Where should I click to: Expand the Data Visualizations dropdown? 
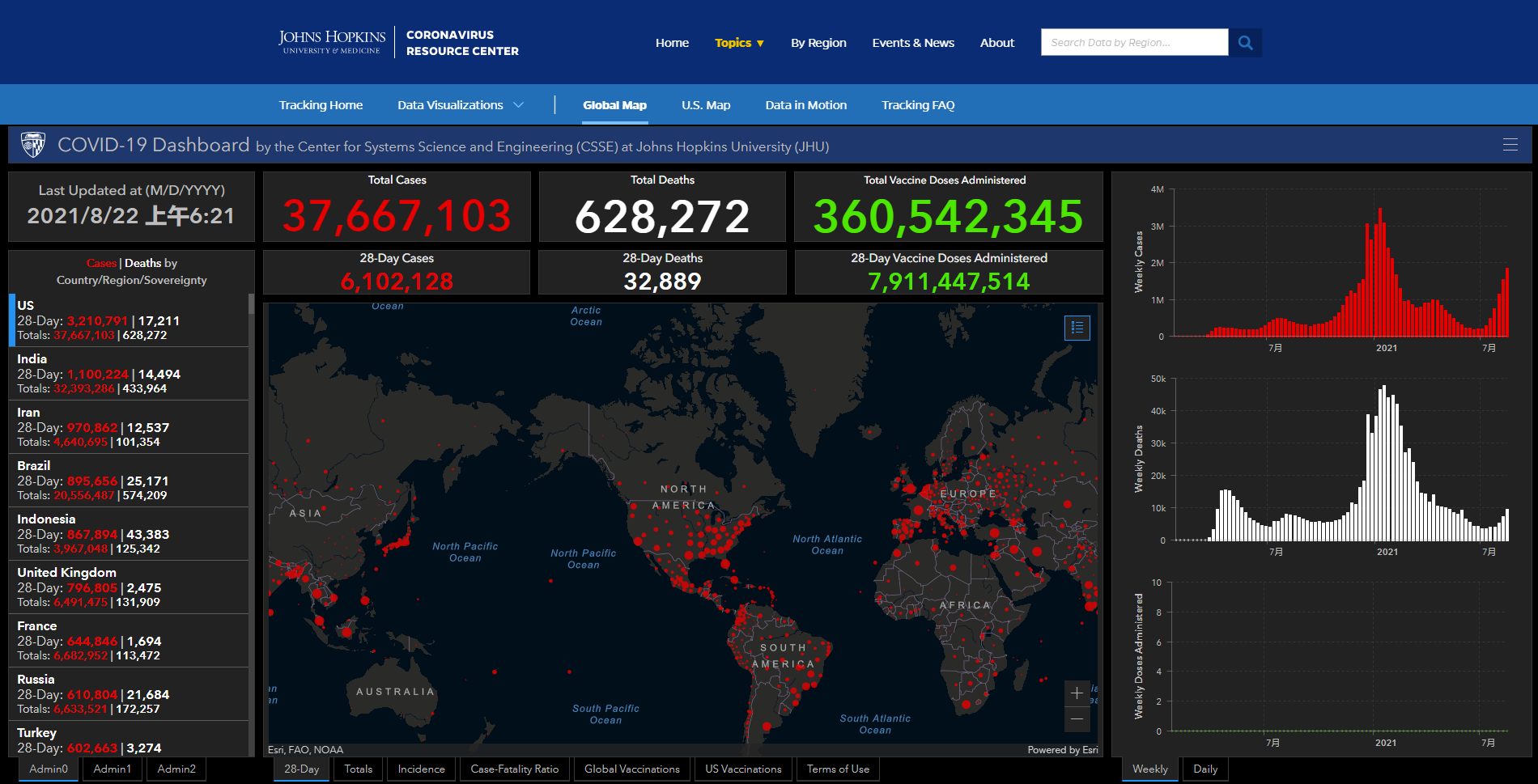(x=460, y=105)
